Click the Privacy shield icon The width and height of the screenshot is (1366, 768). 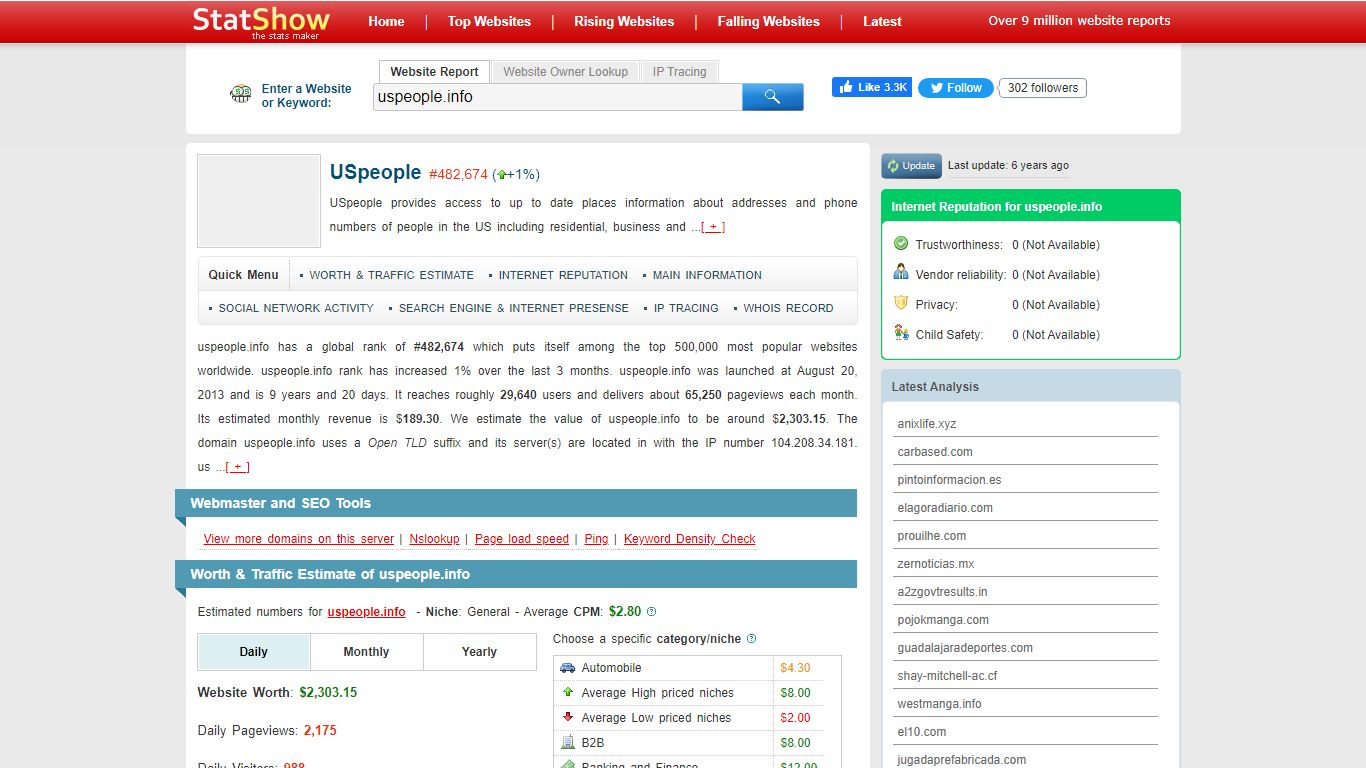pos(901,303)
